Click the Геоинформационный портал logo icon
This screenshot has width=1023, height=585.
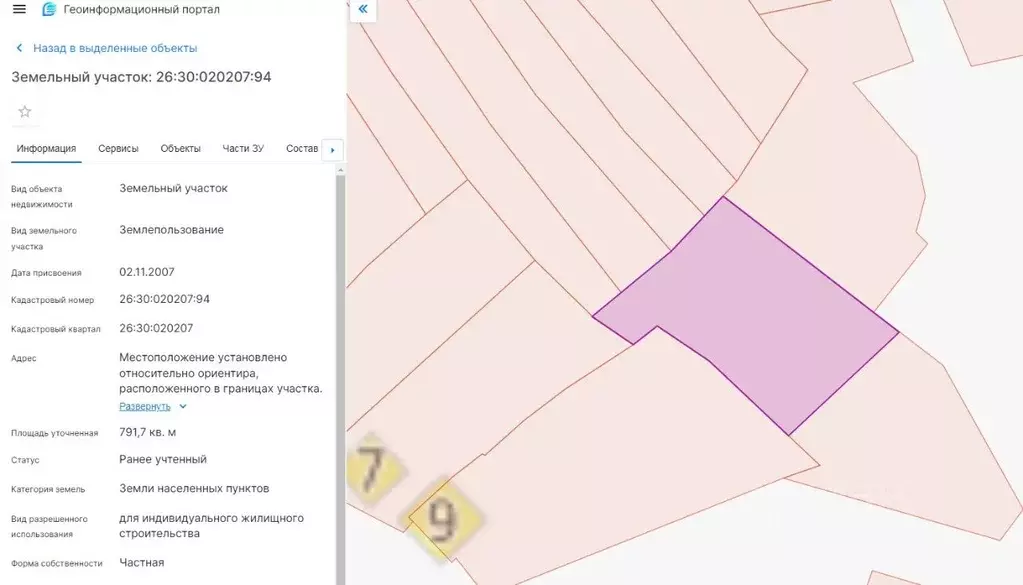pyautogui.click(x=48, y=9)
